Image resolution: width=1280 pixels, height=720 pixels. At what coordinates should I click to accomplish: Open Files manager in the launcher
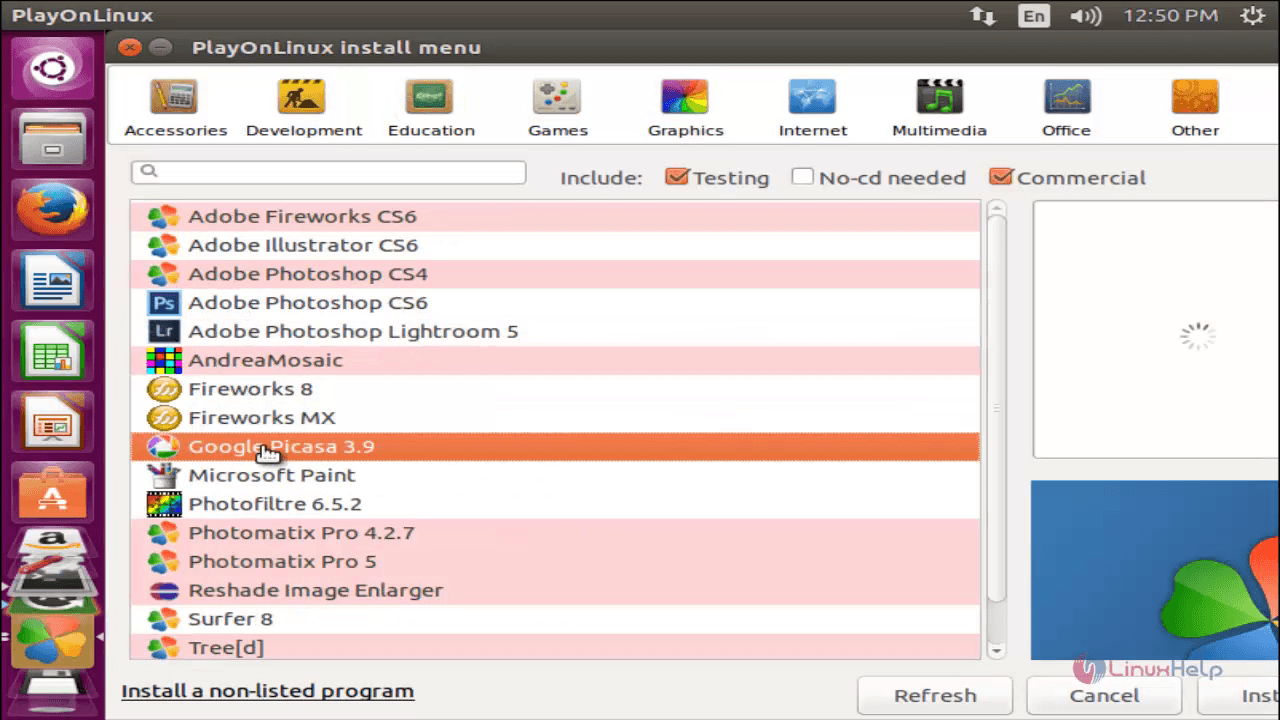point(52,139)
